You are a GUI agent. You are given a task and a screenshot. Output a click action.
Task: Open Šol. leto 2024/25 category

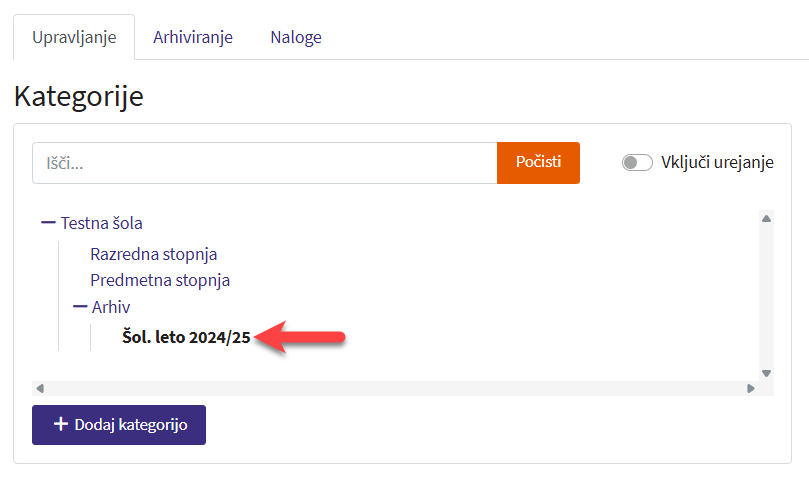185,337
